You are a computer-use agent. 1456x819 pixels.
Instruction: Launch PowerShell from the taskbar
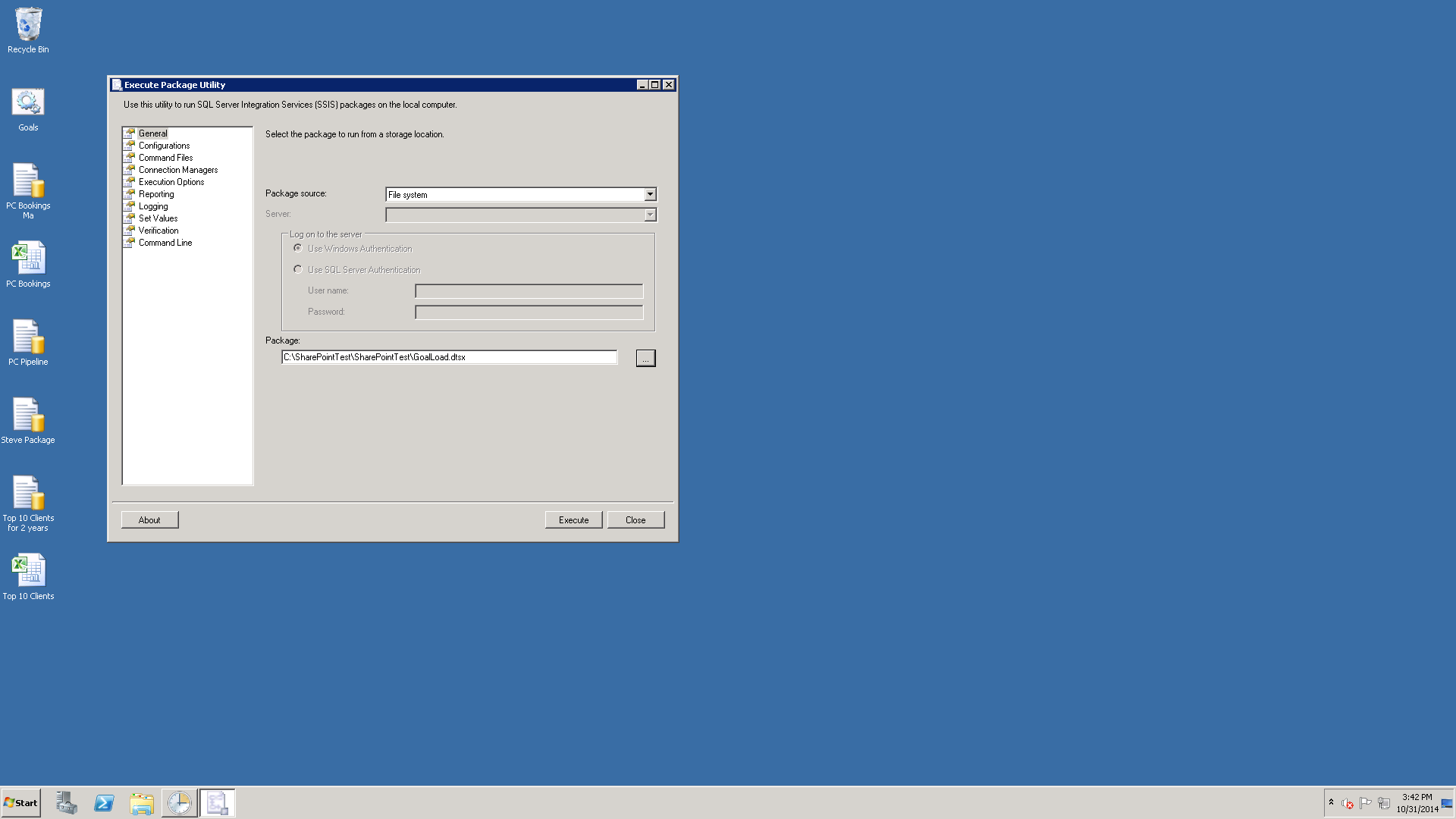click(104, 803)
